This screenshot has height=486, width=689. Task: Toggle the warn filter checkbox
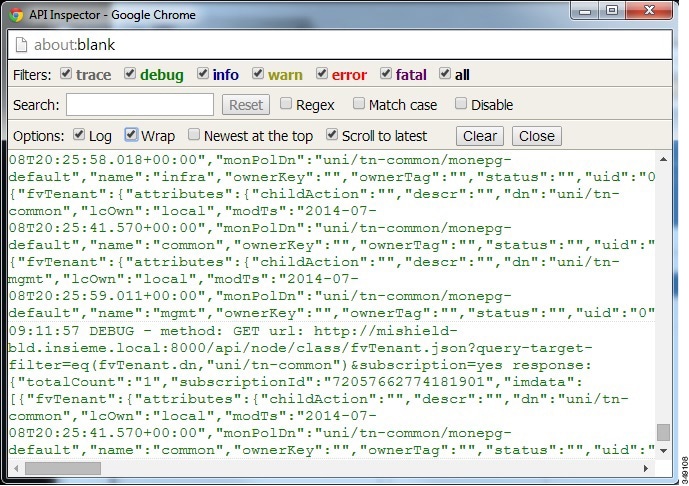[x=258, y=73]
